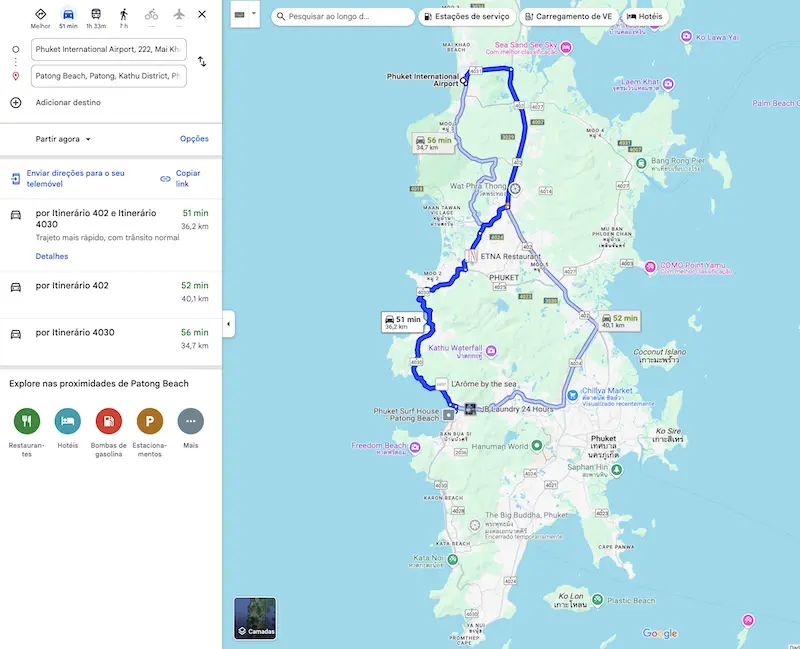Choose the cycling travel mode
800x649 pixels.
pyautogui.click(x=151, y=14)
